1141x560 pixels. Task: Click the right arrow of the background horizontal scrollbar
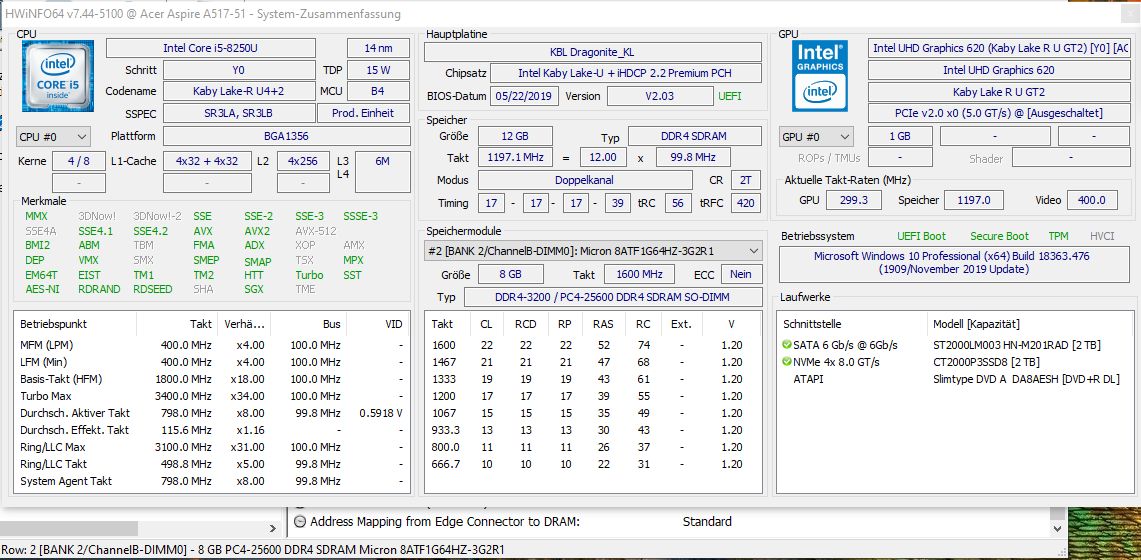[274, 529]
